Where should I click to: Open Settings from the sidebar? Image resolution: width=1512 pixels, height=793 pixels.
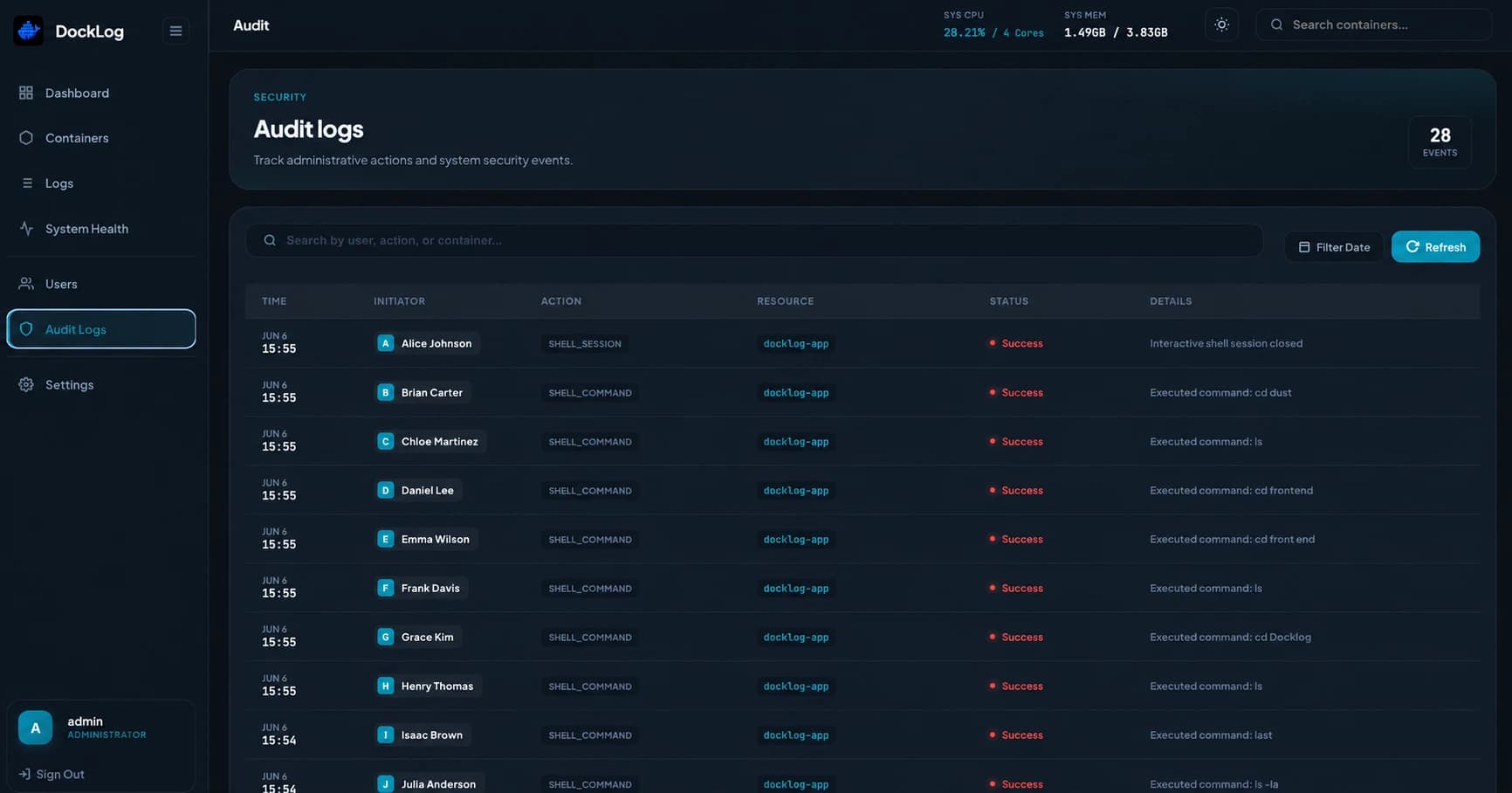(101, 384)
